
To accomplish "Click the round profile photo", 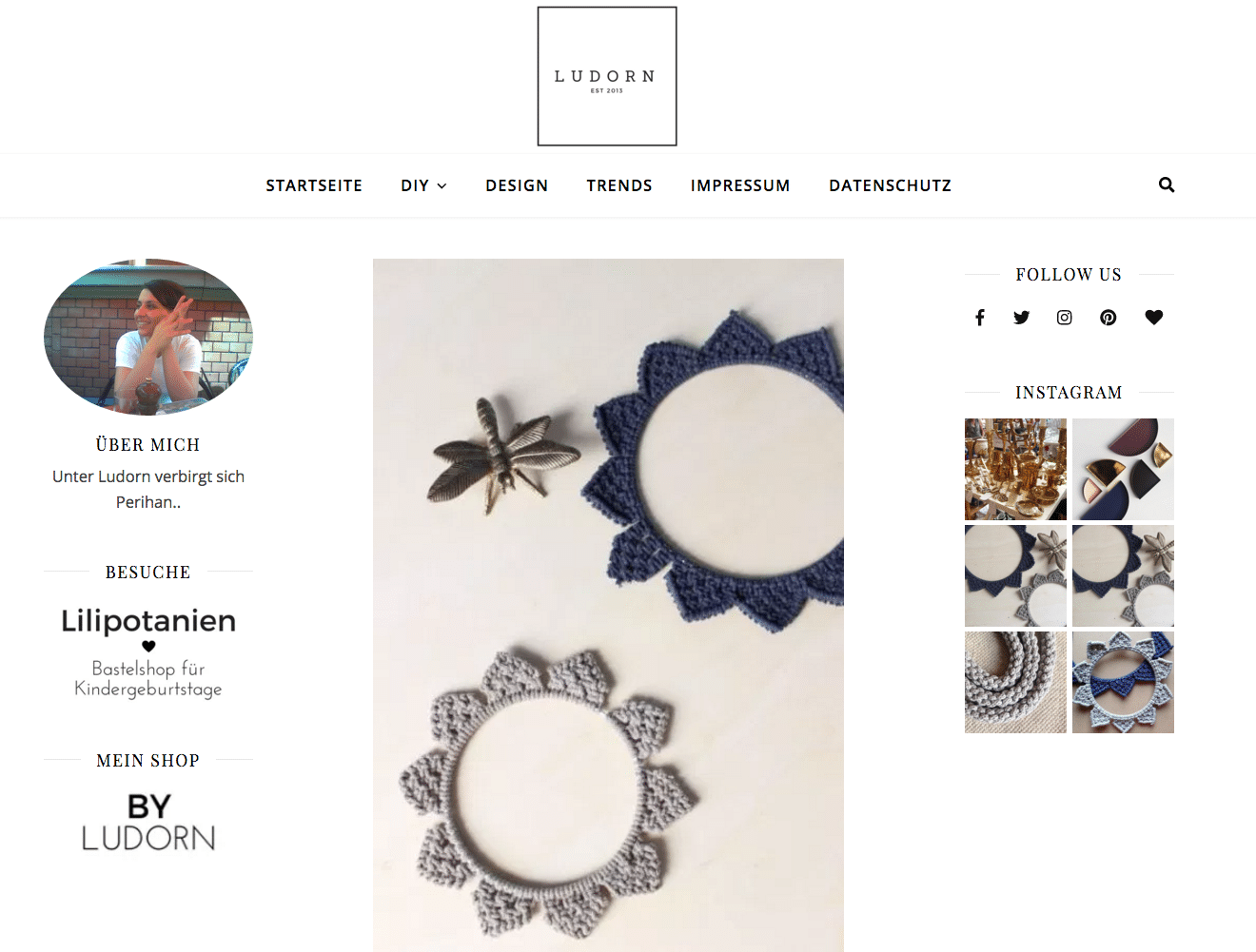I will 148,337.
